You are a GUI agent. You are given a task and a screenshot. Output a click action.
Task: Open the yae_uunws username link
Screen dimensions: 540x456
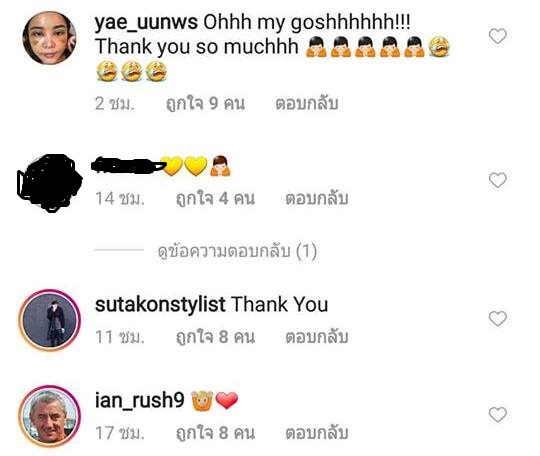tap(146, 22)
